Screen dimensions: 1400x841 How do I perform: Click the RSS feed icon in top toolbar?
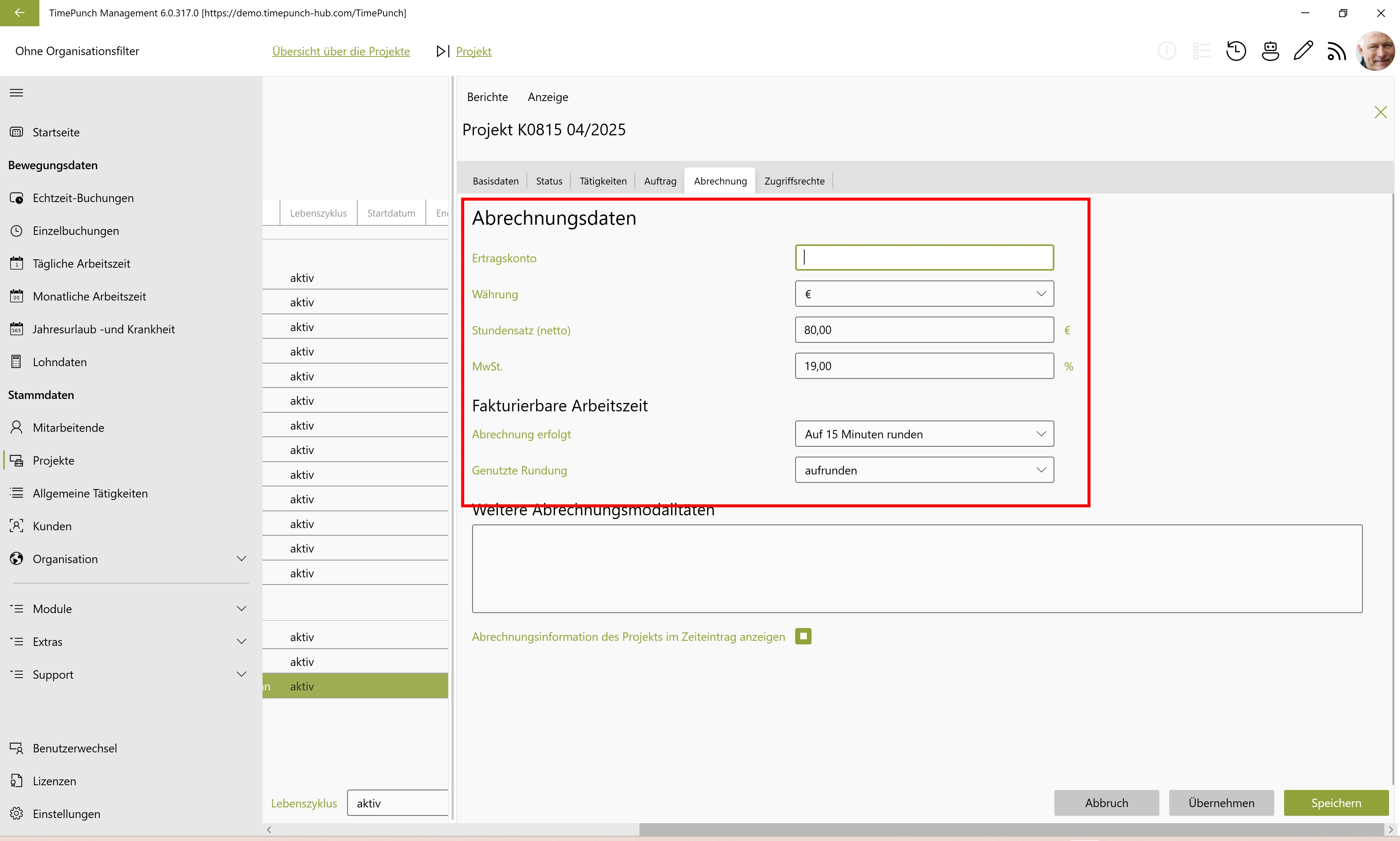point(1337,51)
